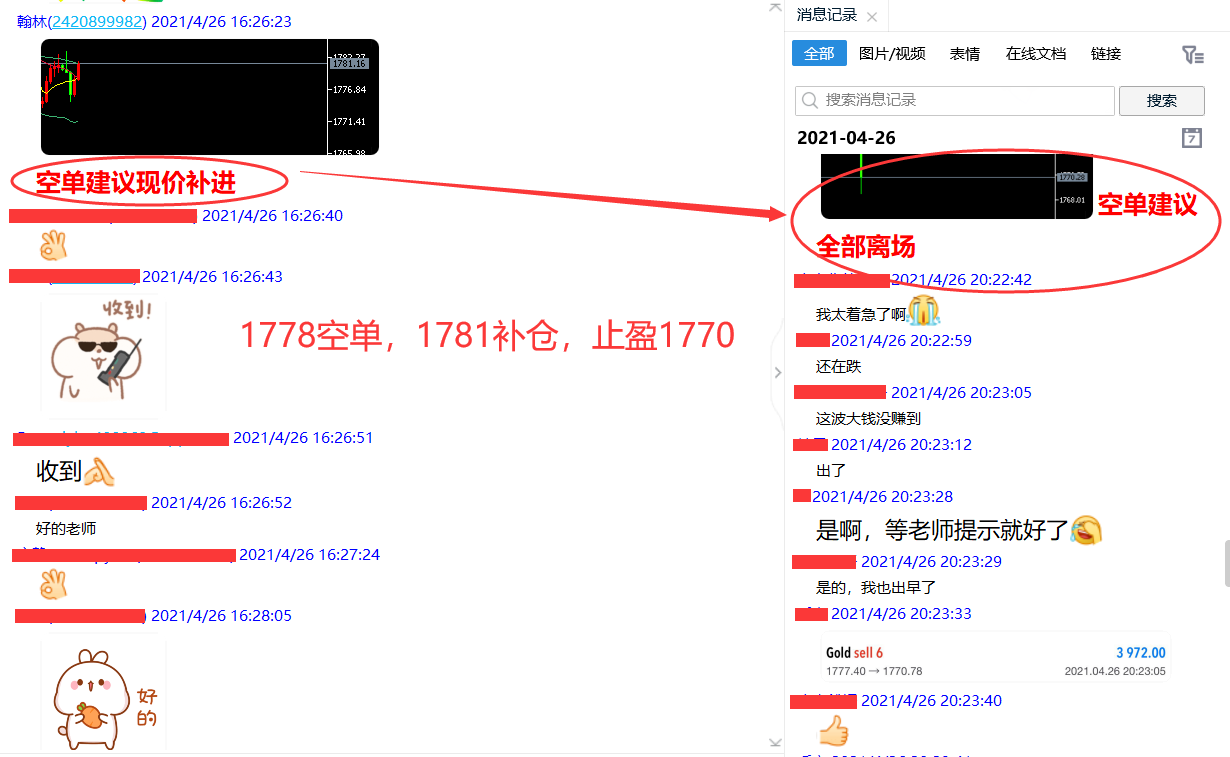Click the red text 空单建议现价补进
1230x757 pixels.
136,182
